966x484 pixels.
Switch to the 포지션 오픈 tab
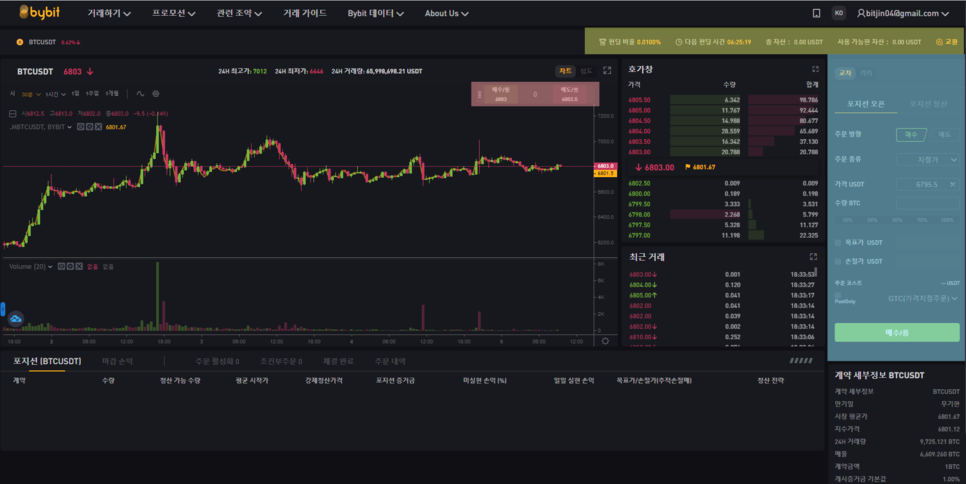(x=866, y=104)
